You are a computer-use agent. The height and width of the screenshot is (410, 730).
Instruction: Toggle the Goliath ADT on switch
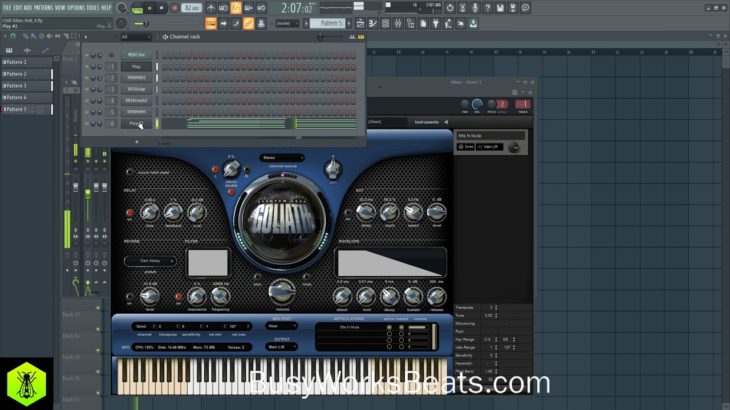347,213
